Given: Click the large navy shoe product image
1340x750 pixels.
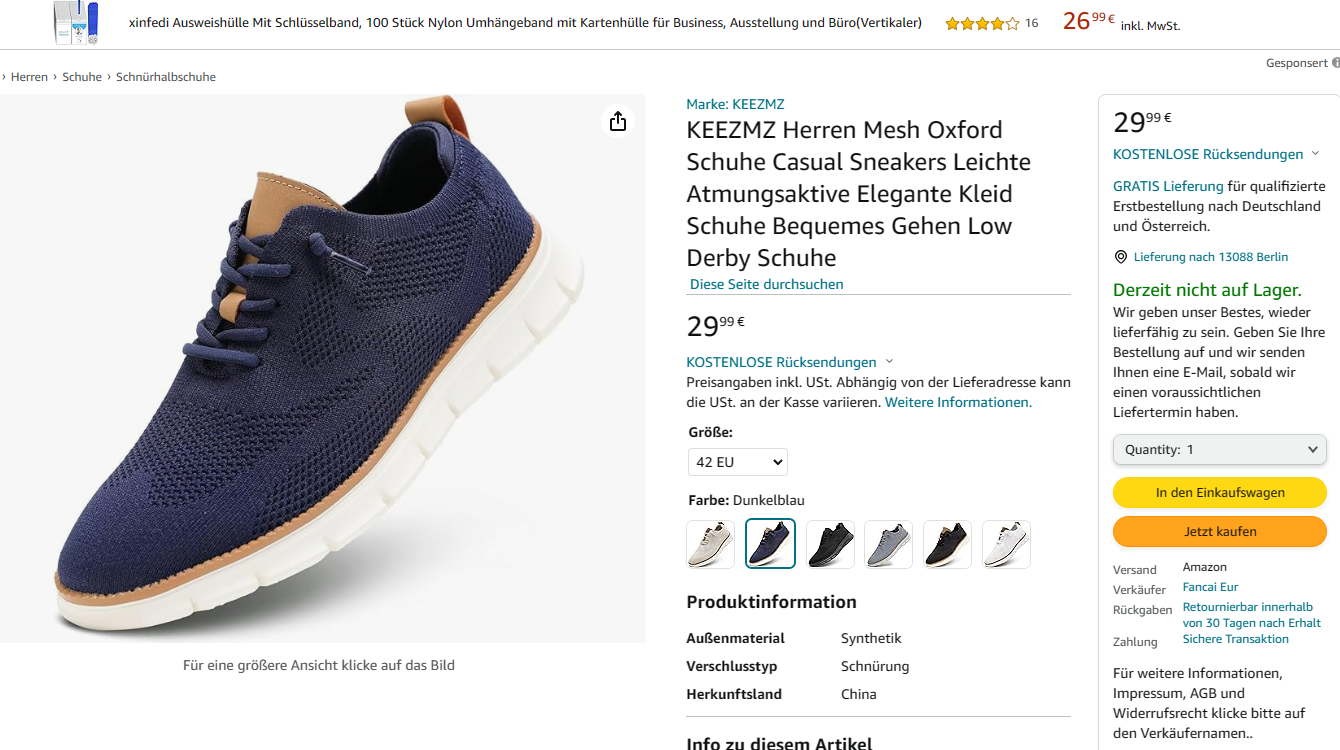Looking at the screenshot, I should (322, 368).
